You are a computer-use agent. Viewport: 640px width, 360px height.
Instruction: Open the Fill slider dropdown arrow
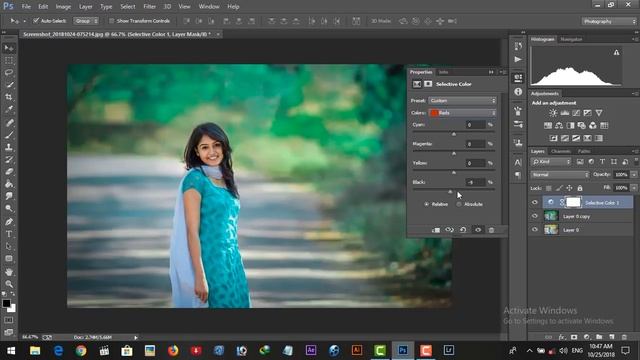634,188
